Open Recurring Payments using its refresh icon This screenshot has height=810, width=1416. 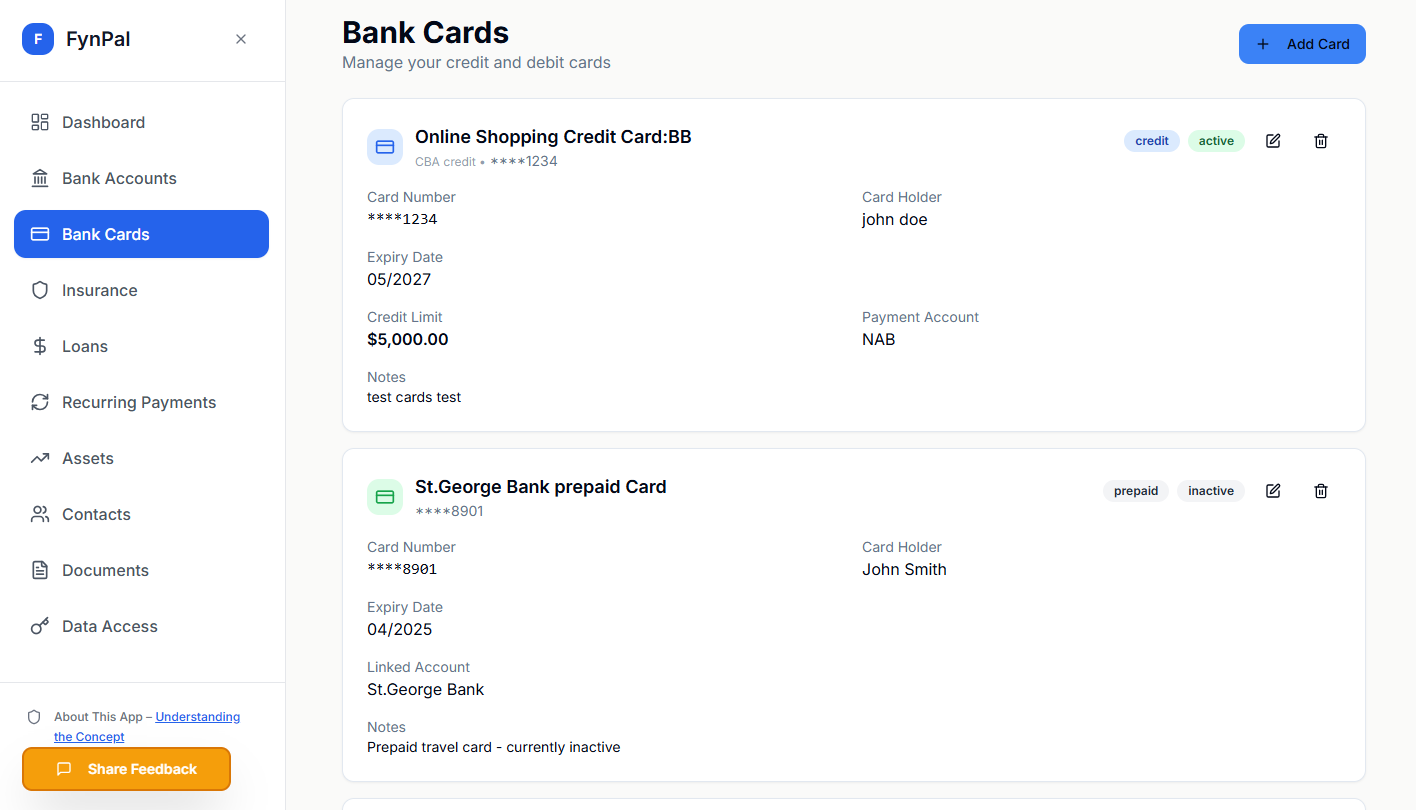coord(40,402)
